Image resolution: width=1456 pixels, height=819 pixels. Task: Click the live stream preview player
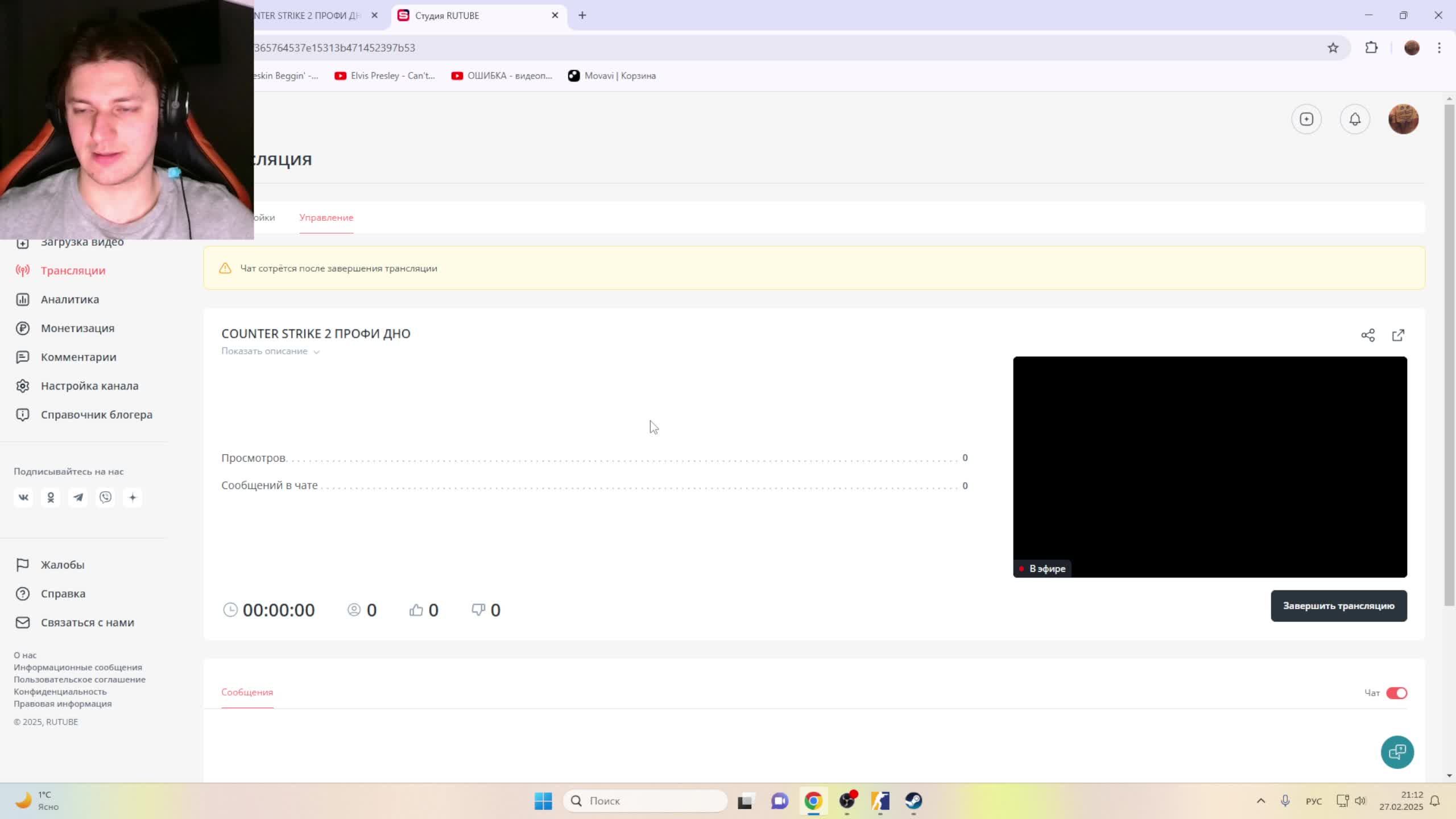point(1210,467)
